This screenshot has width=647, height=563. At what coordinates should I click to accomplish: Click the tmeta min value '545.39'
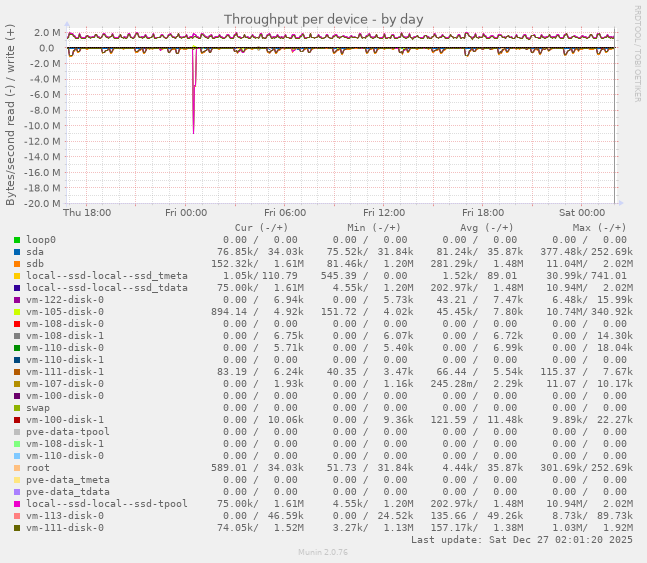pos(339,276)
